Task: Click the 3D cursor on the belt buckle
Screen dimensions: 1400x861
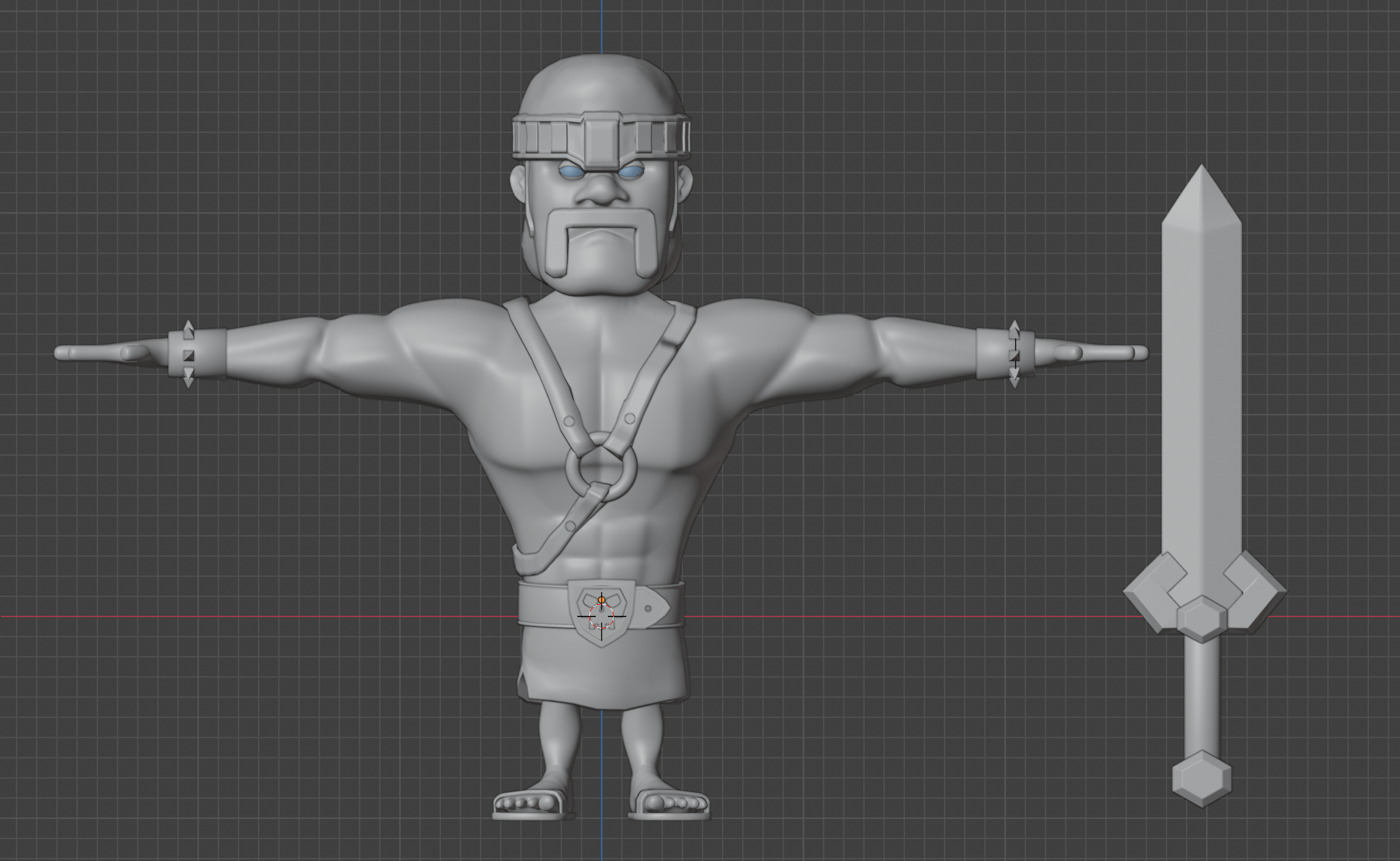Action: [x=602, y=616]
